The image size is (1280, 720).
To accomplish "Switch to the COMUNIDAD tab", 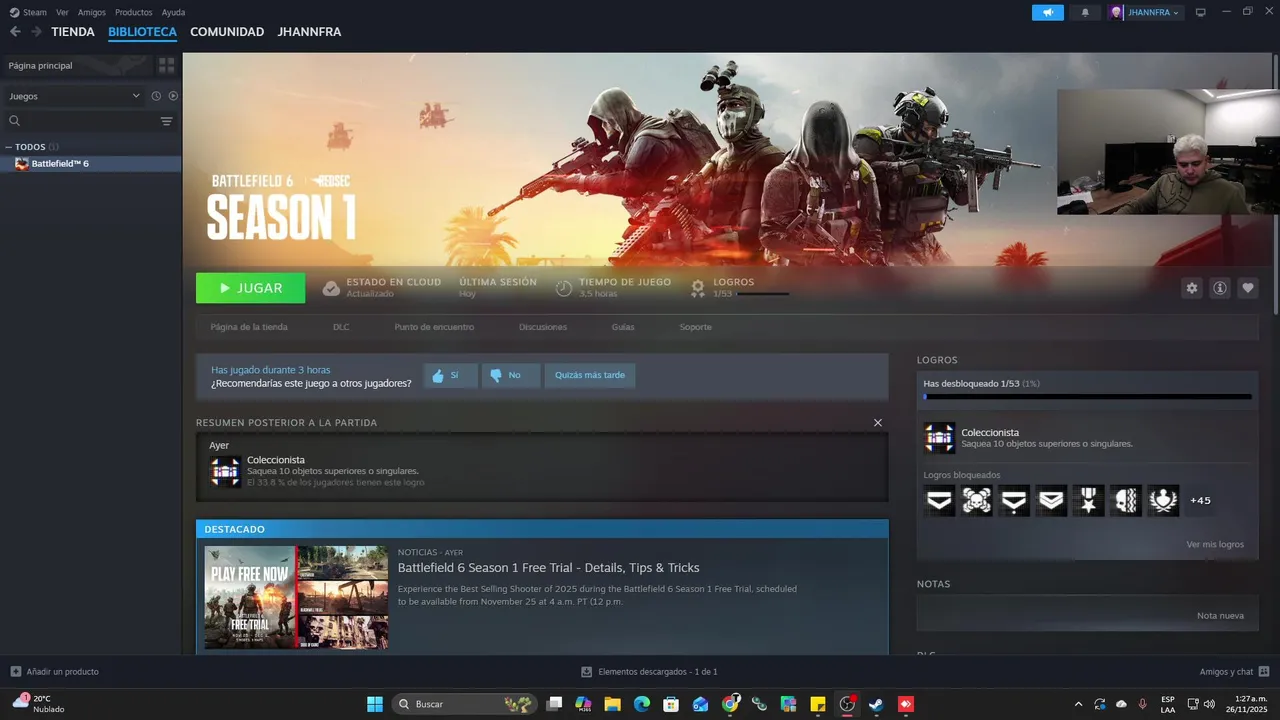I will tap(227, 32).
